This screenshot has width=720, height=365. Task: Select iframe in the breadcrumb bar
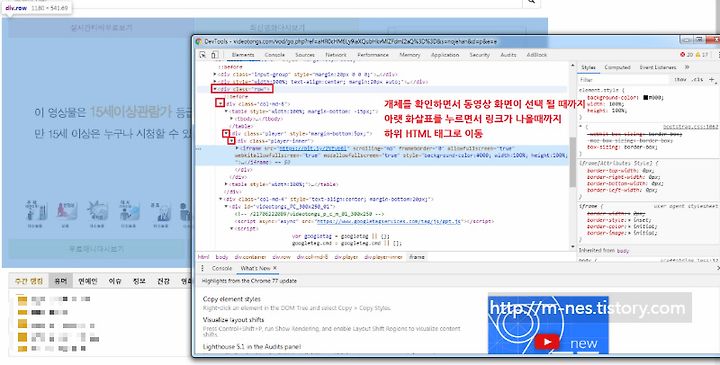(416, 257)
